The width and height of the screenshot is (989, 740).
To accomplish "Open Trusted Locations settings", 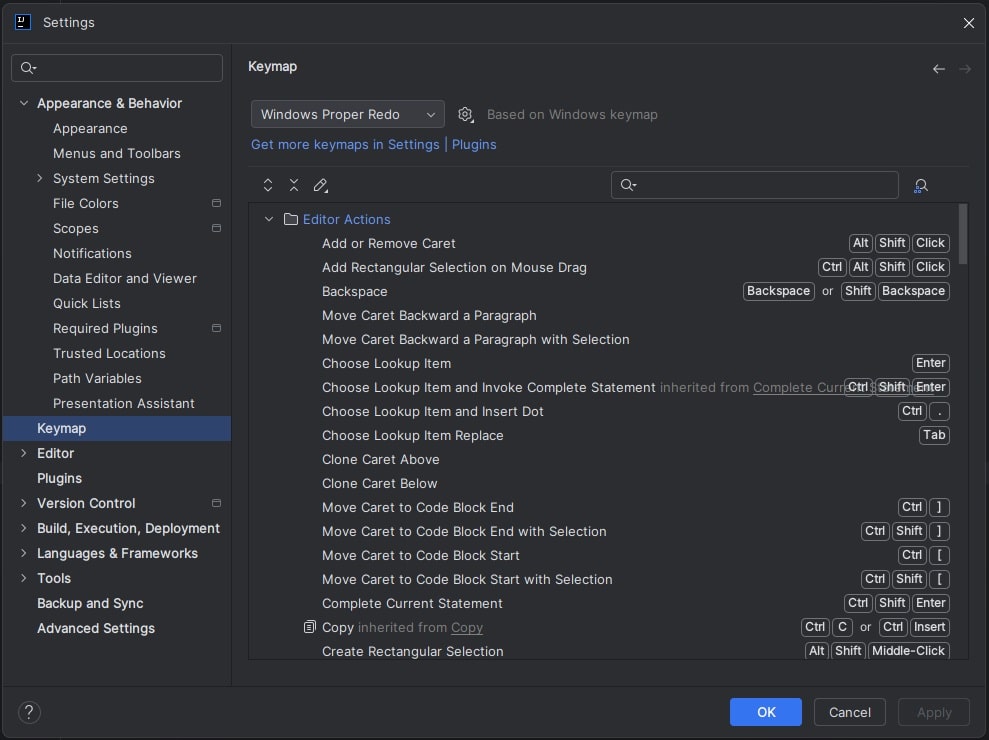I will click(x=109, y=353).
